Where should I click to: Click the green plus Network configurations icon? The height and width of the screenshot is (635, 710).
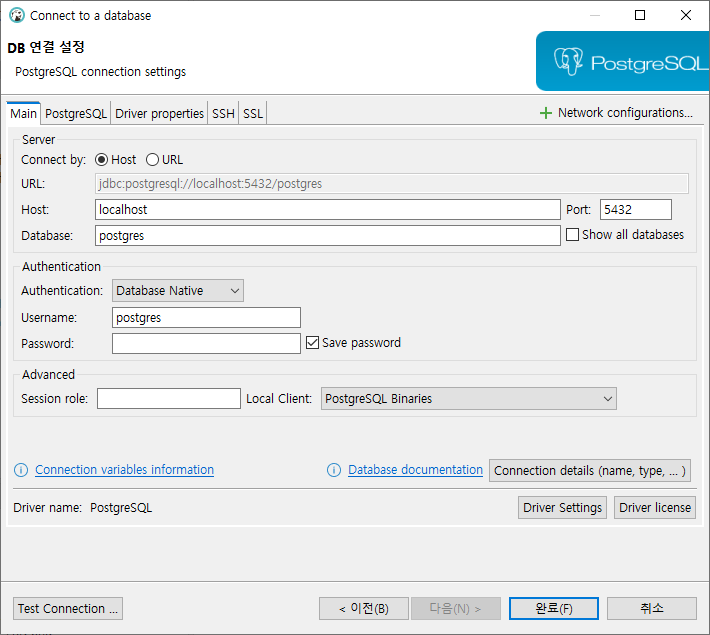pos(546,113)
